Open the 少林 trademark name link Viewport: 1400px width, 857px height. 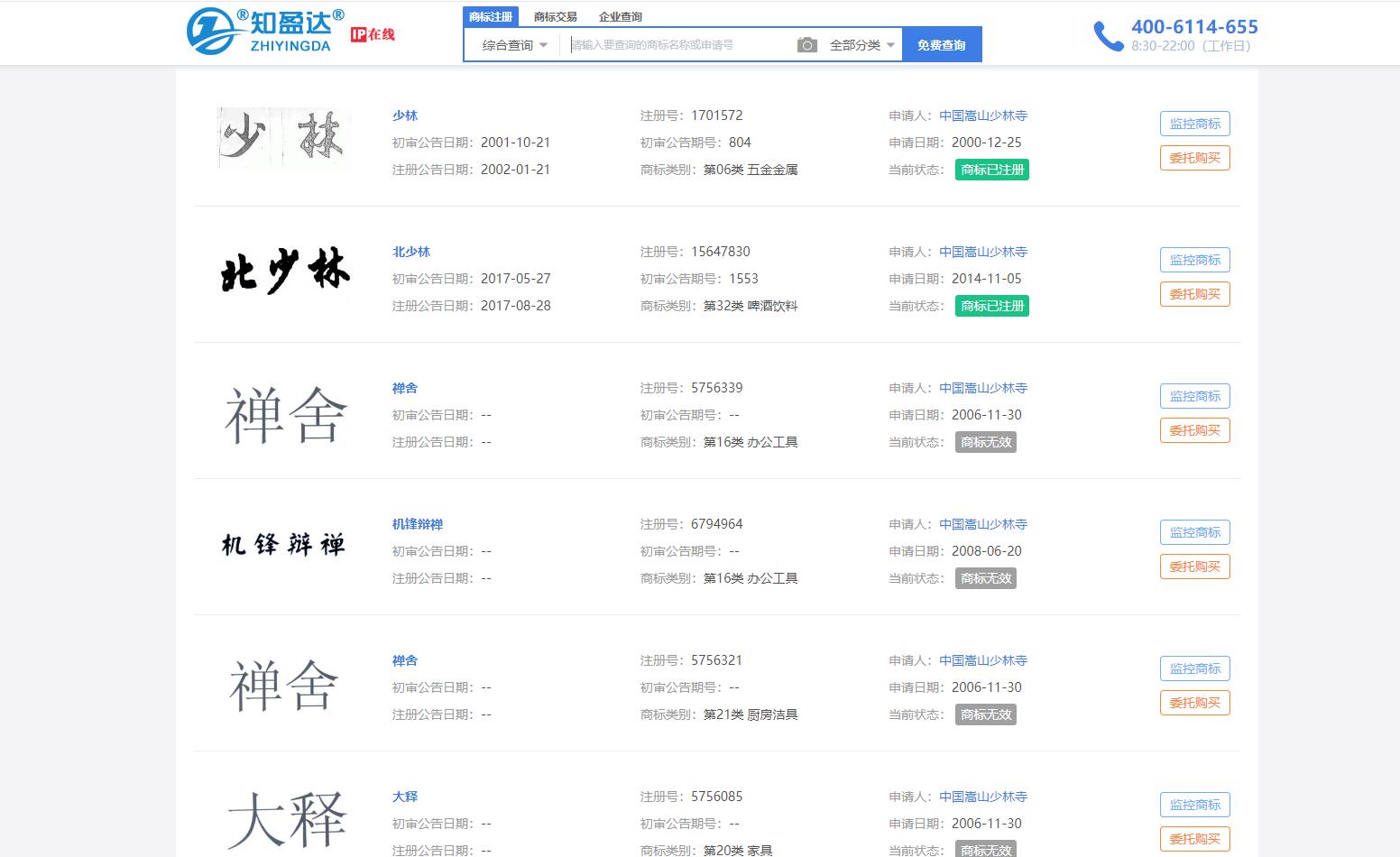(x=405, y=115)
